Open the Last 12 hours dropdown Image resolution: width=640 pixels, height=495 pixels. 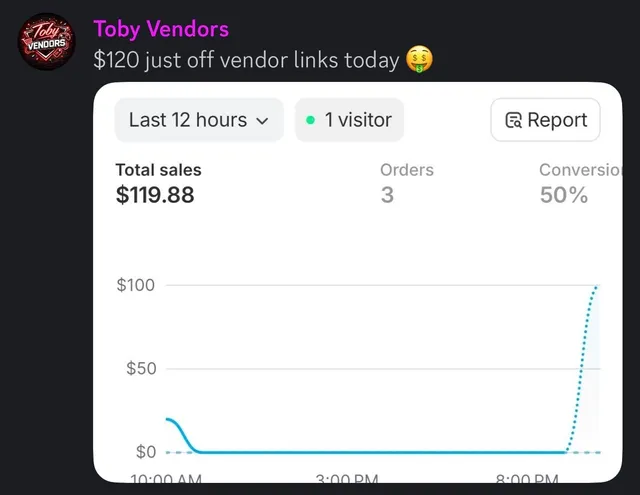pos(199,120)
